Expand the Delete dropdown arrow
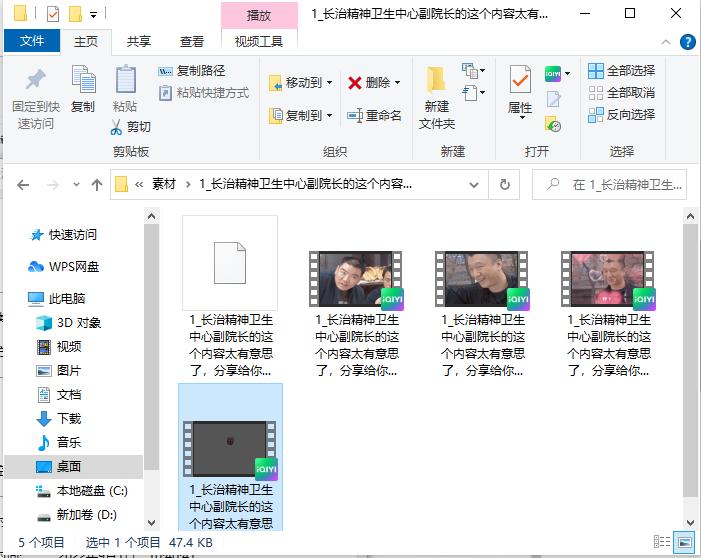 tap(397, 83)
